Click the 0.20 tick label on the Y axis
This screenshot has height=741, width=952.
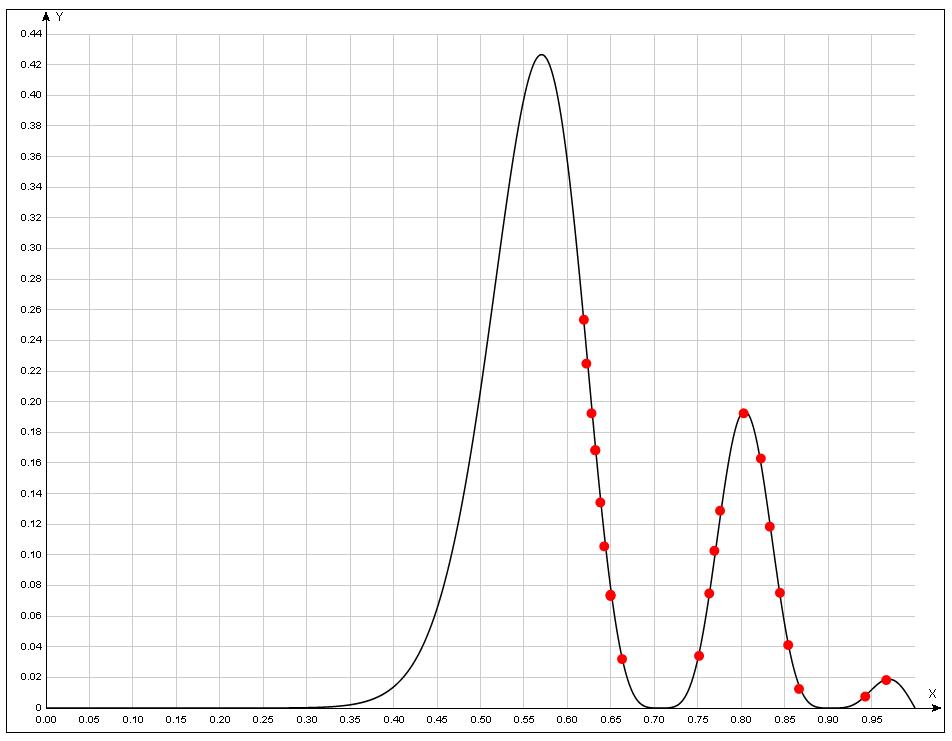(x=31, y=402)
